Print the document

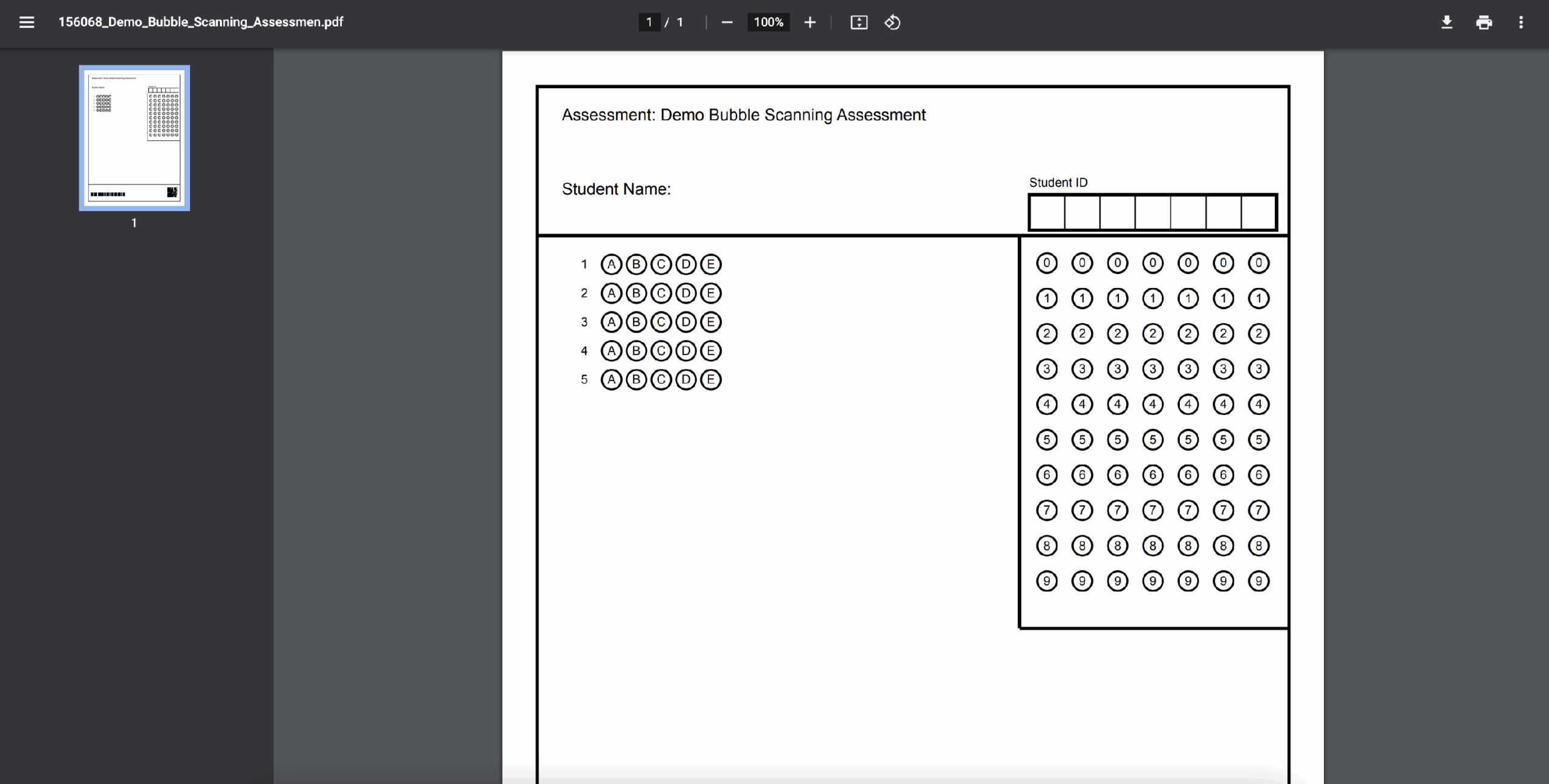(x=1484, y=22)
